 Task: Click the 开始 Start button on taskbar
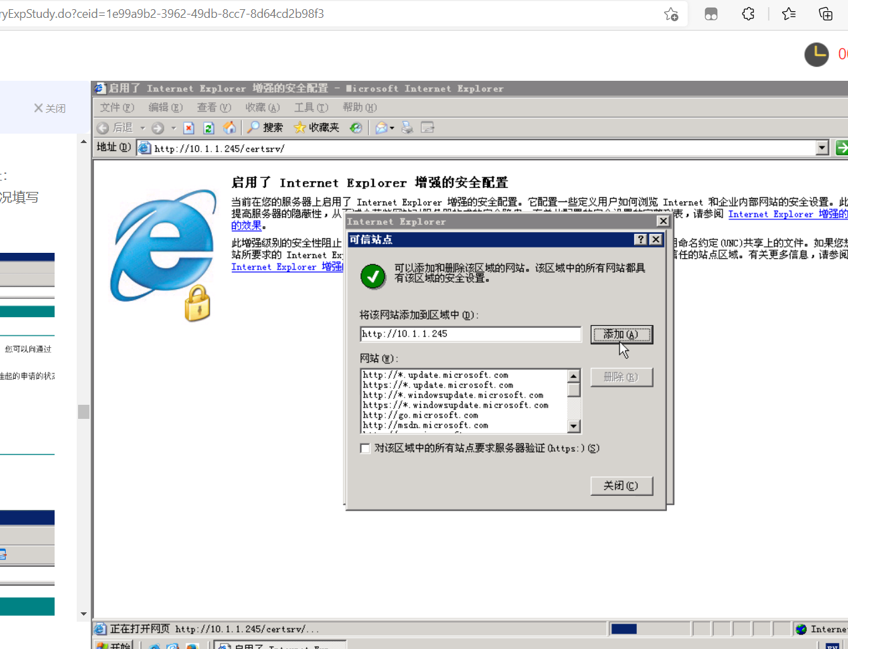pyautogui.click(x=114, y=645)
